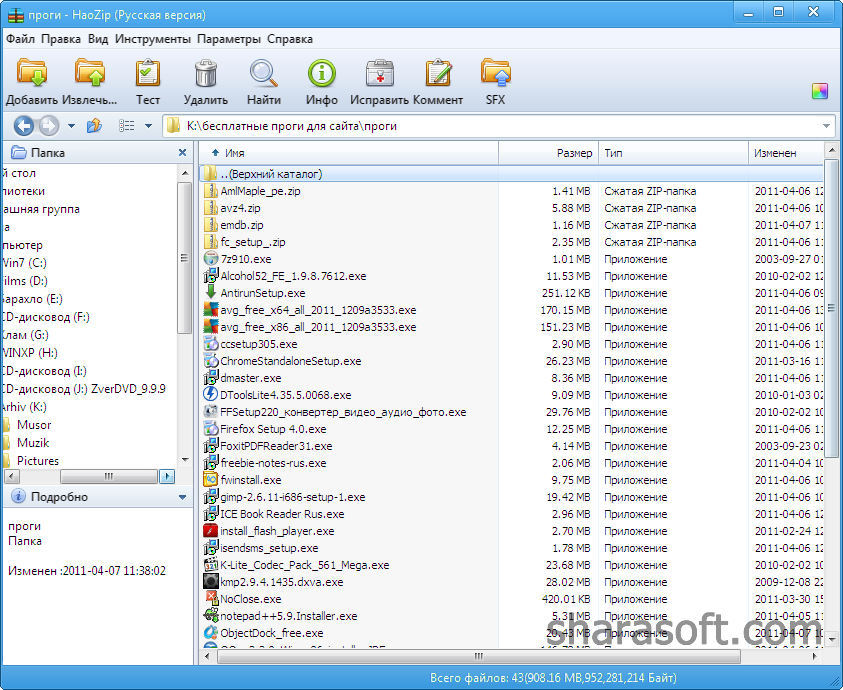
Task: Select the DToolsLite4.35.5.0068.exe lightning icon
Action: coord(211,395)
